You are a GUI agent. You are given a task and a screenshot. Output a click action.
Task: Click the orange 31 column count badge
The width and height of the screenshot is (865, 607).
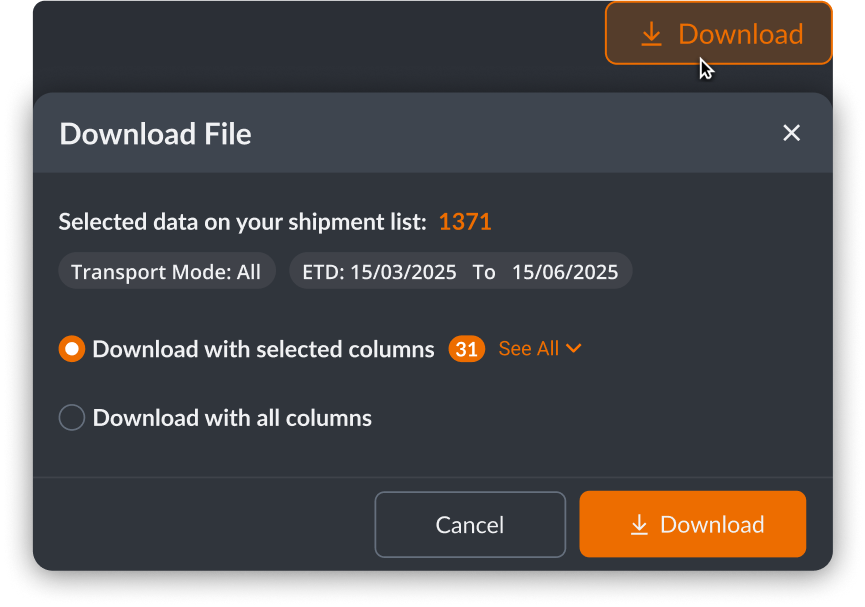coord(466,349)
